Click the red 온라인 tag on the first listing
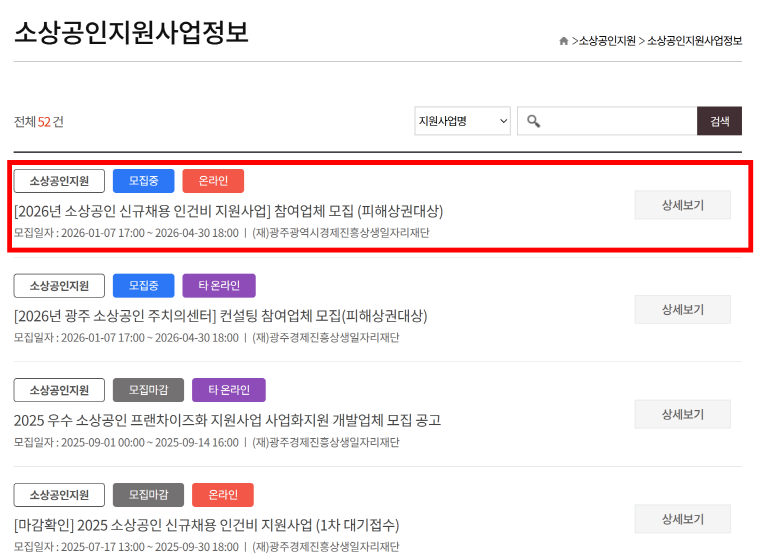 pos(213,181)
